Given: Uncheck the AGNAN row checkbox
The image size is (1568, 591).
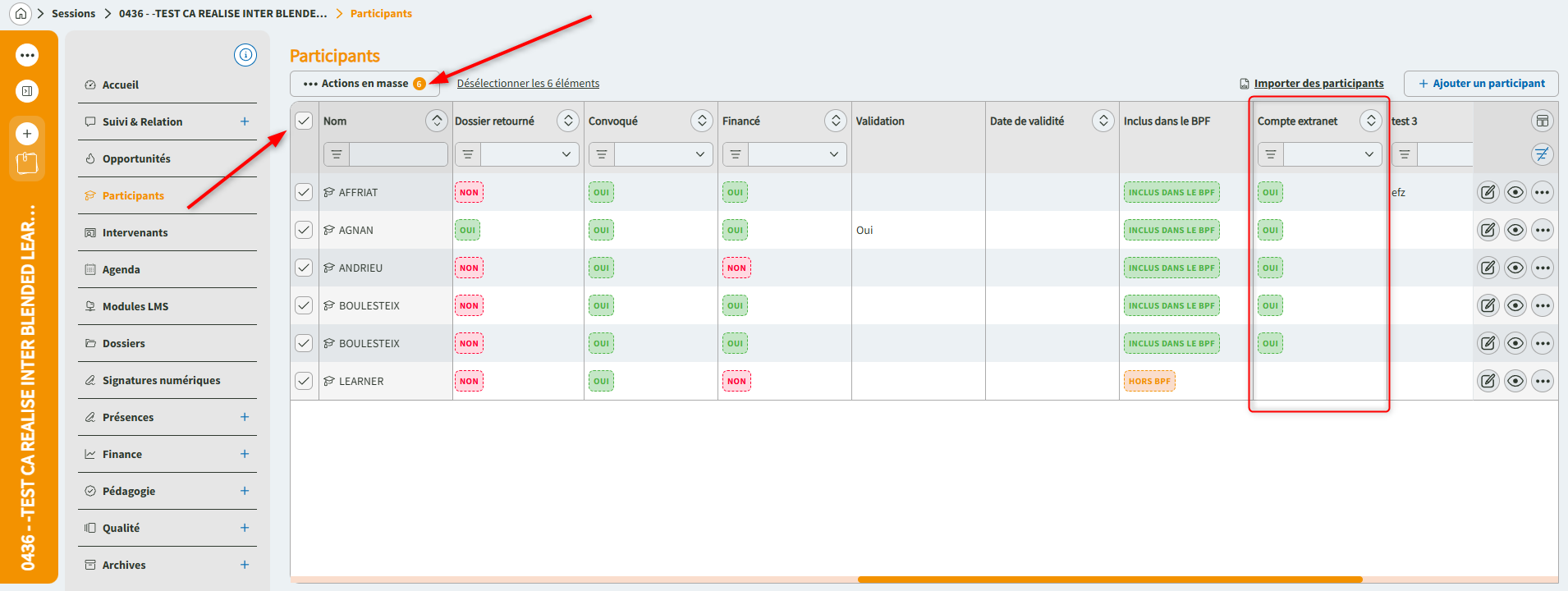Looking at the screenshot, I should tap(304, 230).
